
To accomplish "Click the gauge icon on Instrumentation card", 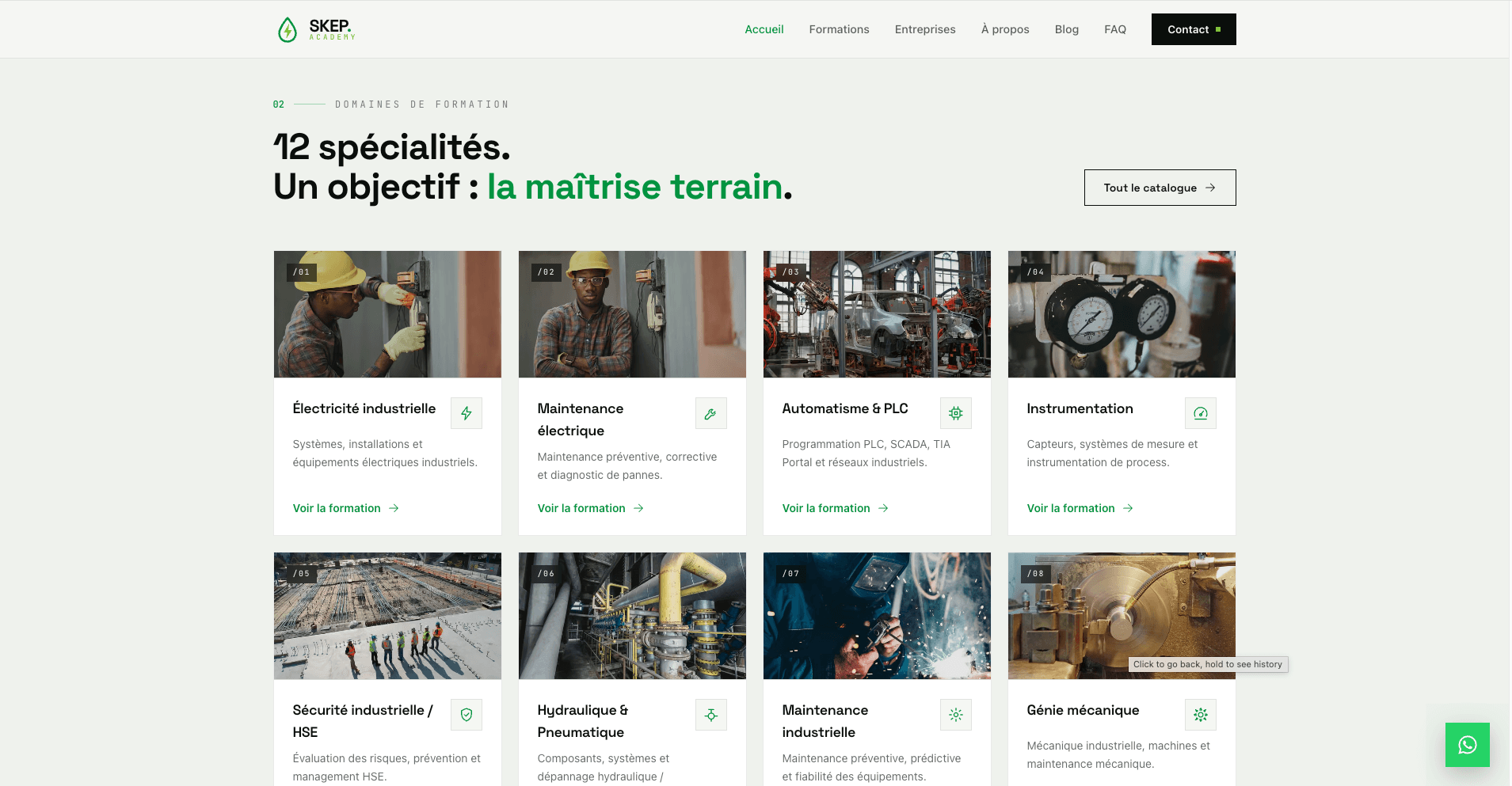I will pos(1201,413).
